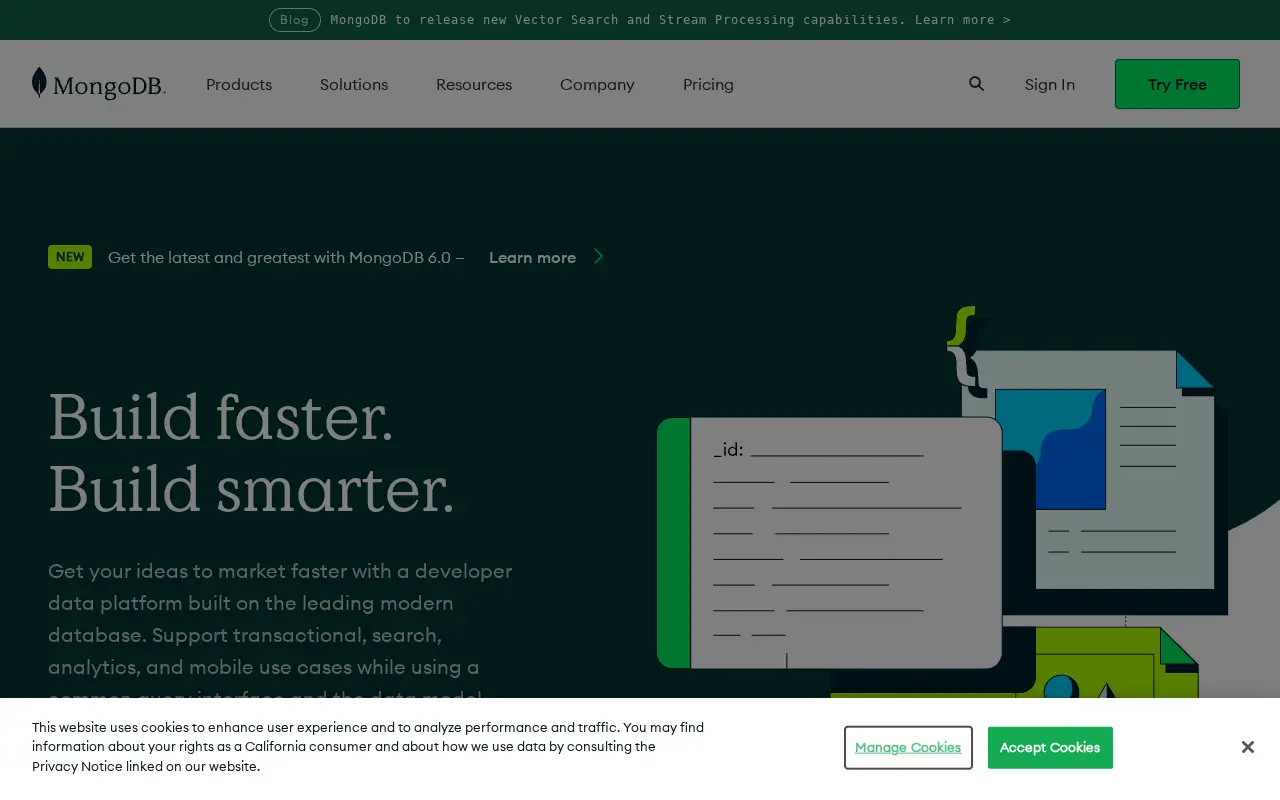
Task: Click 'Get the latest and greatest' text
Action: pyautogui.click(x=286, y=257)
